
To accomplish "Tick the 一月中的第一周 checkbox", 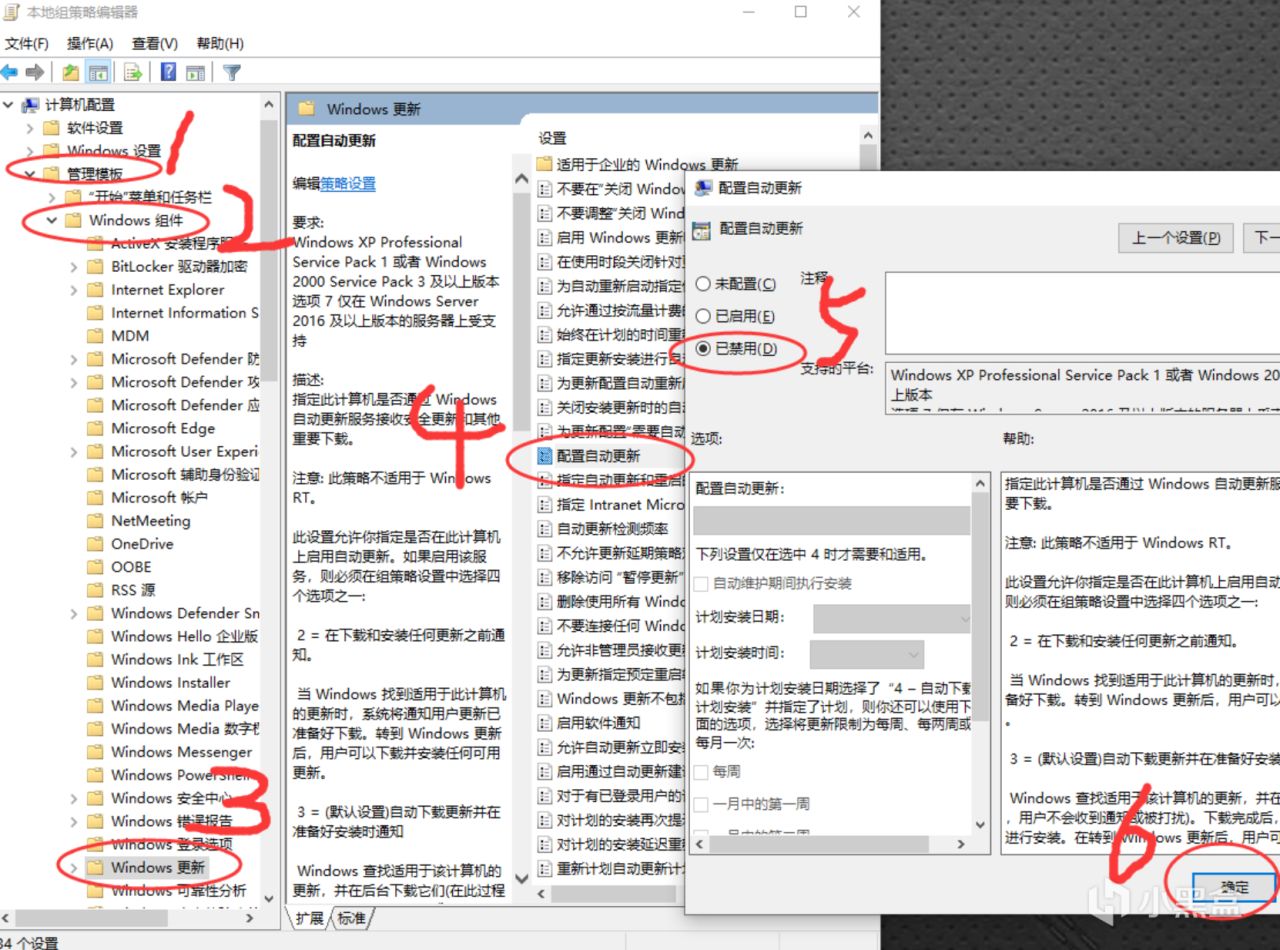I will [701, 803].
